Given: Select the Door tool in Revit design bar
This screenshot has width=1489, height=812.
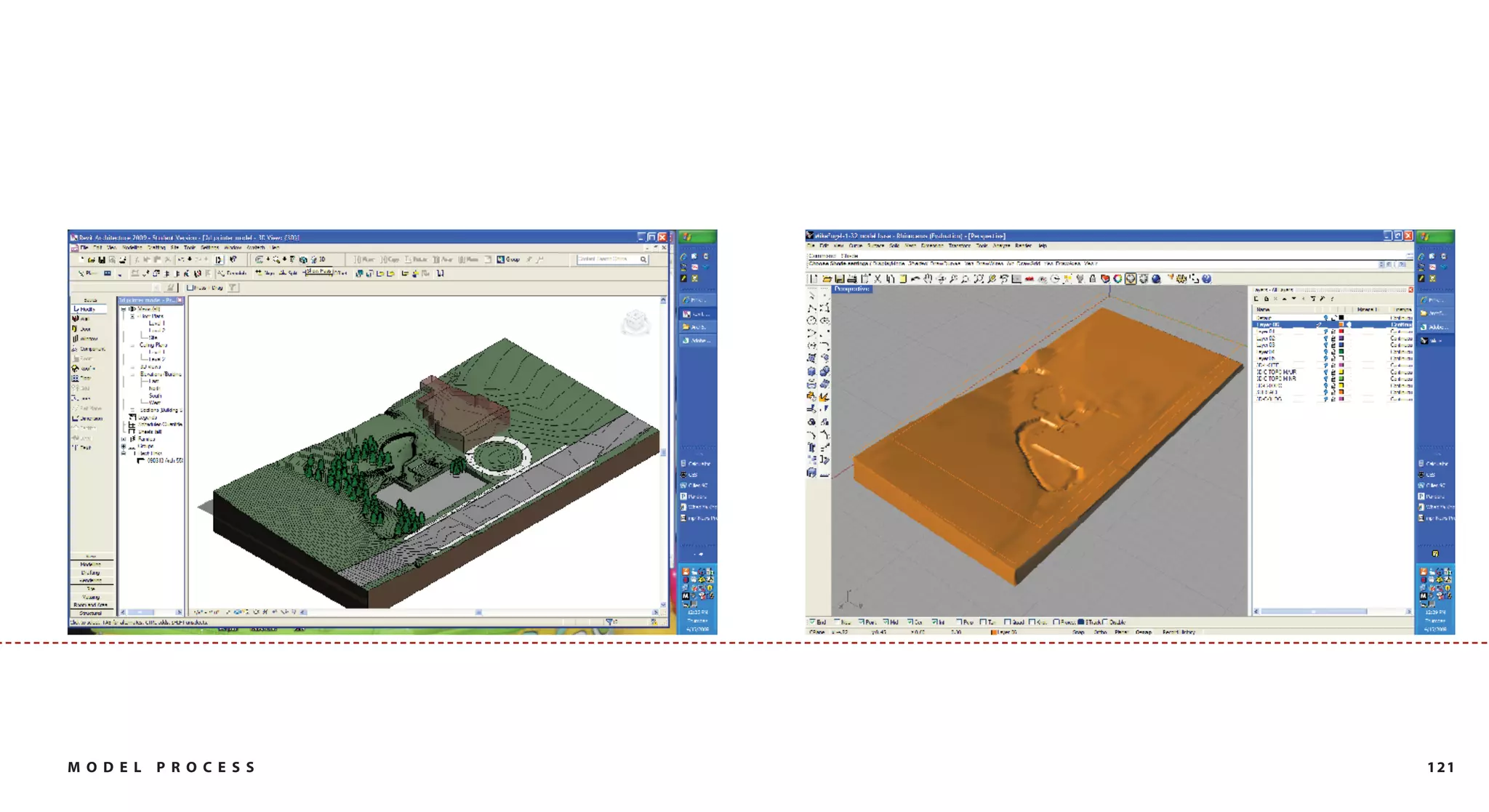Looking at the screenshot, I should coord(81,329).
